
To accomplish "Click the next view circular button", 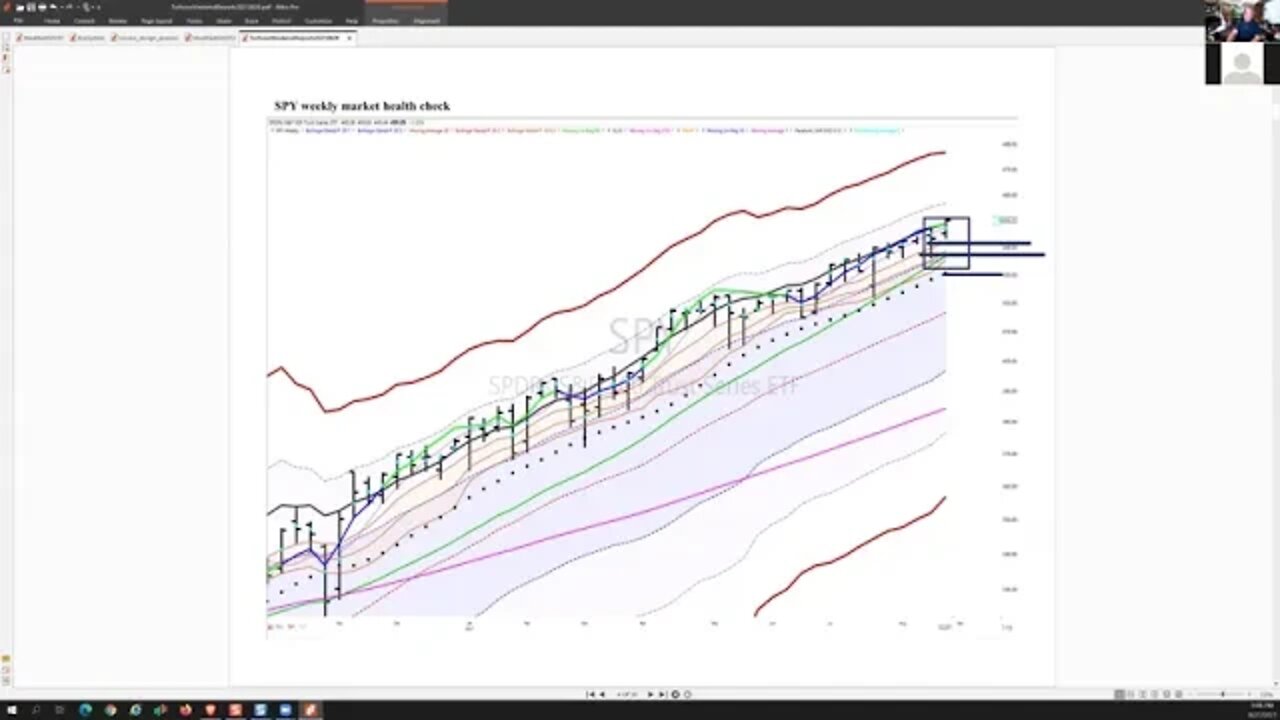I will click(x=686, y=694).
